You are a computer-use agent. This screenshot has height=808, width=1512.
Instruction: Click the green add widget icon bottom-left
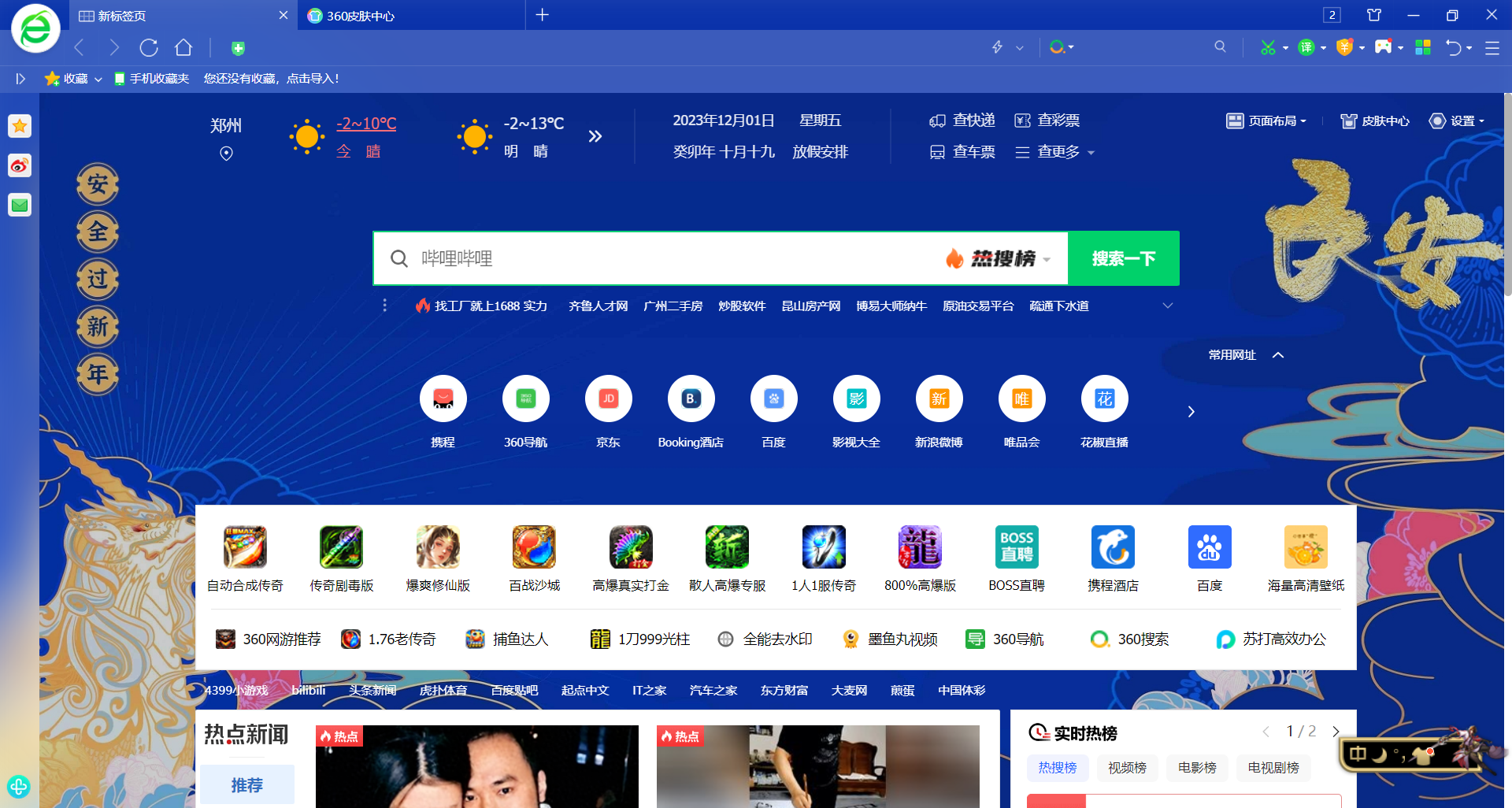click(x=18, y=786)
